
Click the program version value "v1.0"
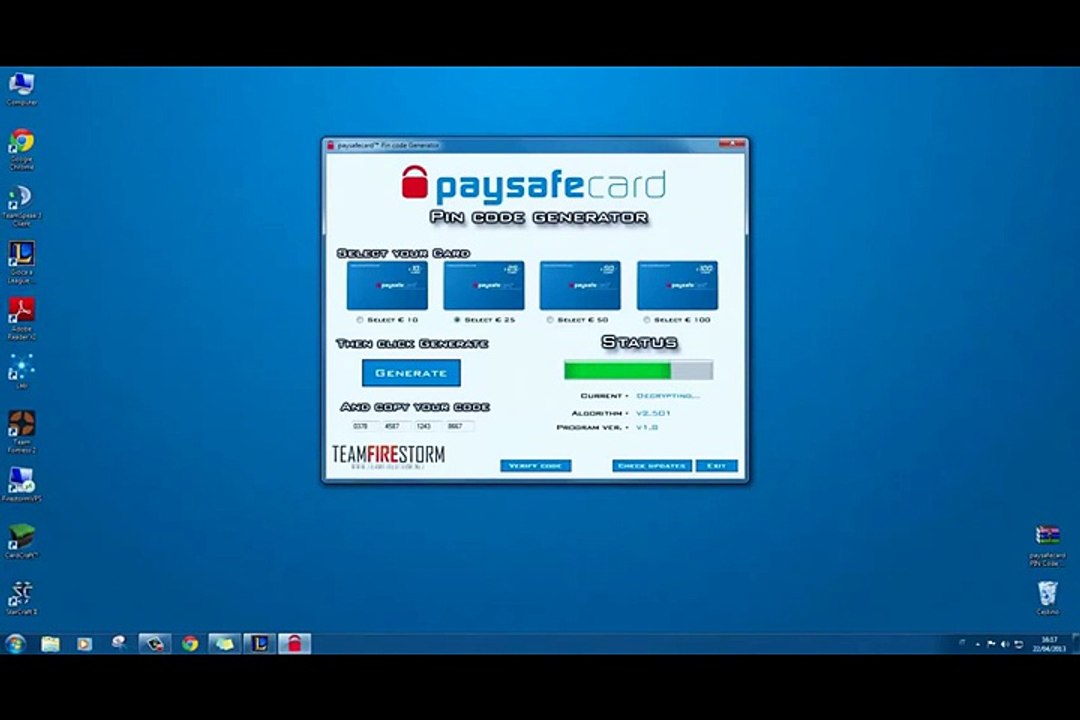click(647, 428)
